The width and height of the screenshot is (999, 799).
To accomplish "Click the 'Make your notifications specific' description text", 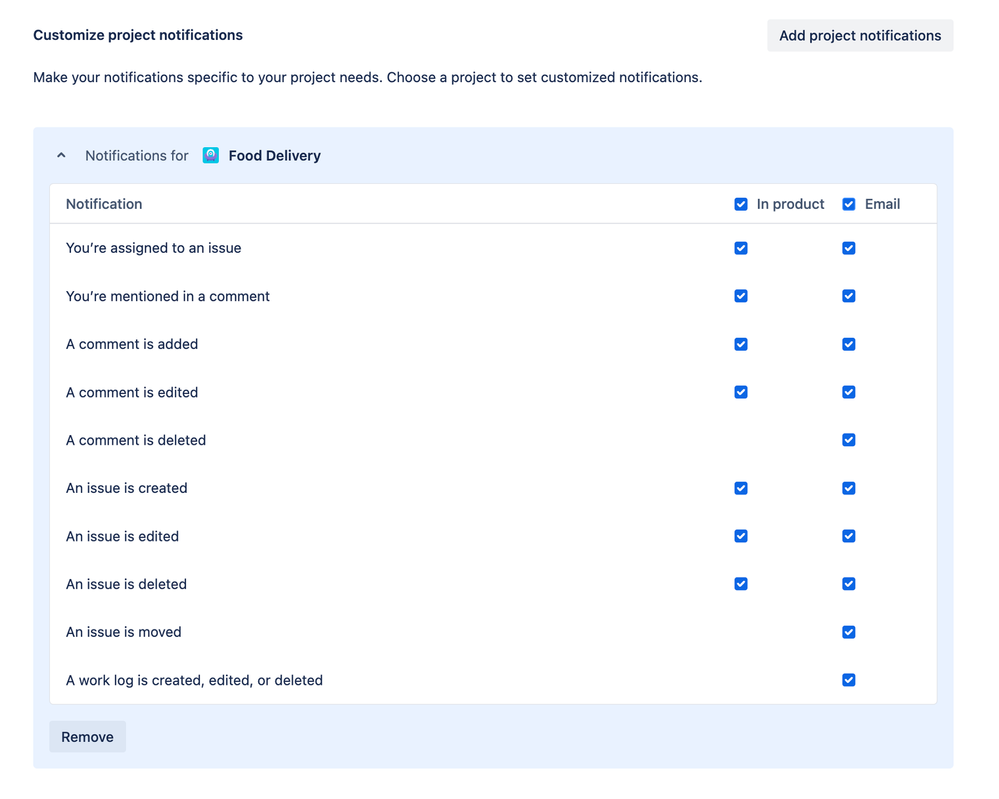I will [368, 78].
